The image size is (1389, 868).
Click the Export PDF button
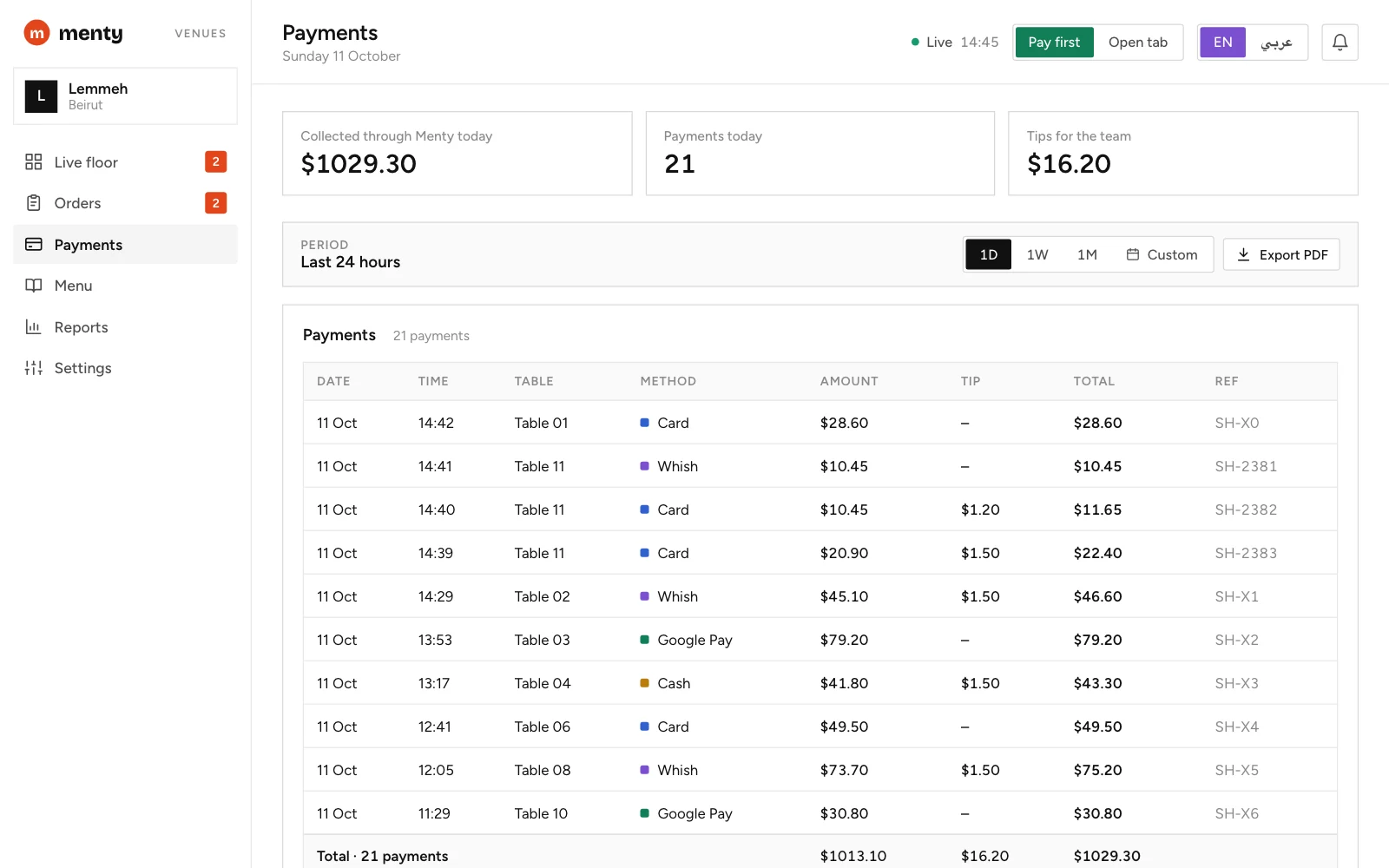tap(1281, 254)
